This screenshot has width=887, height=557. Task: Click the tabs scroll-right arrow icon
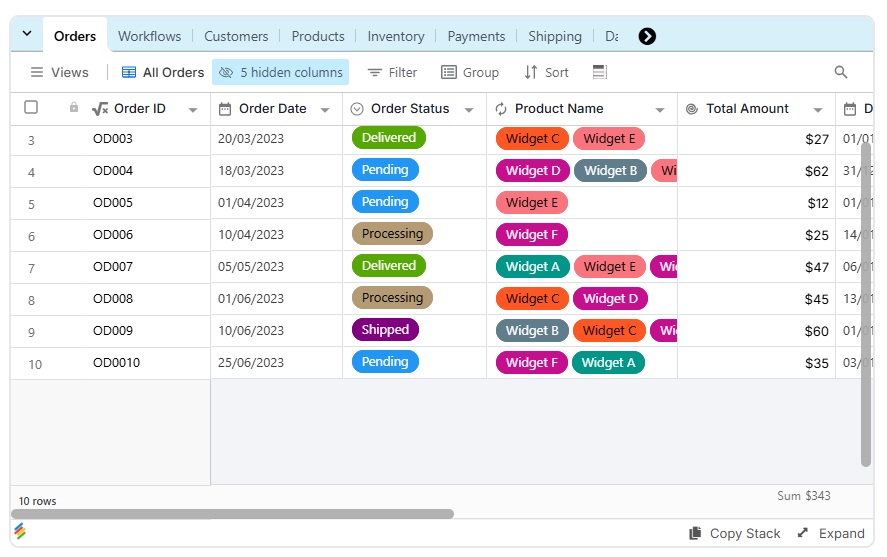click(x=647, y=36)
